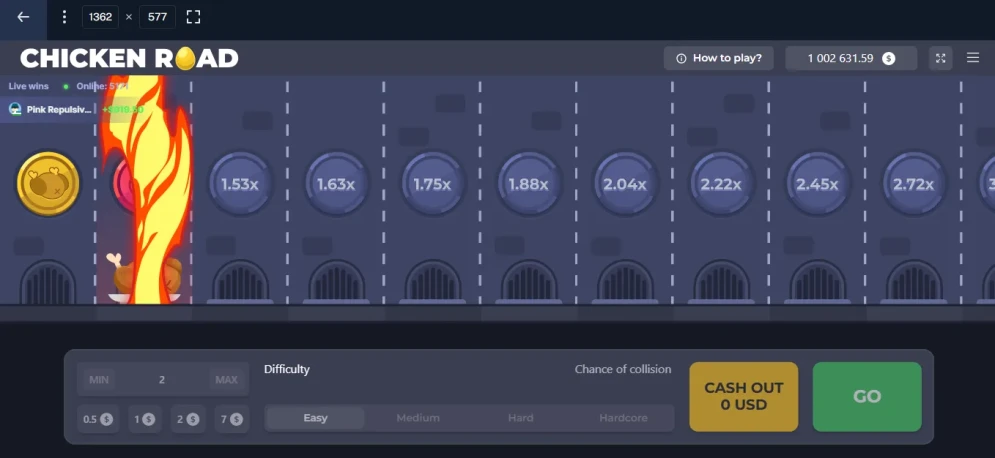995x458 pixels.
Task: Click the sewer grate under 1.53x
Action: [x=240, y=281]
